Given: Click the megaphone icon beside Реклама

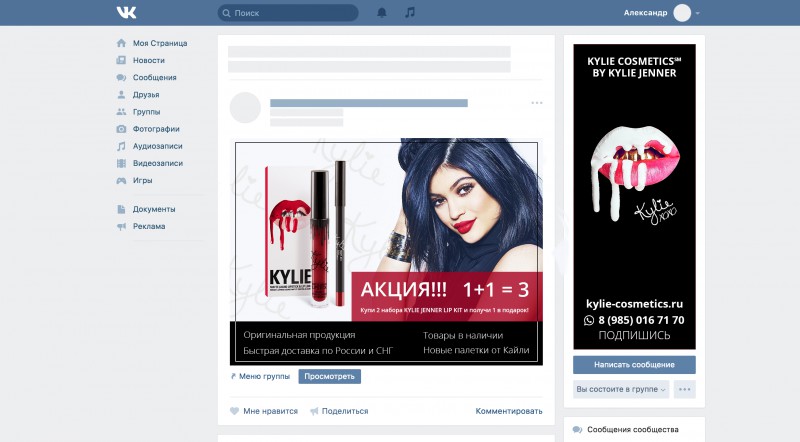Looking at the screenshot, I should [121, 226].
